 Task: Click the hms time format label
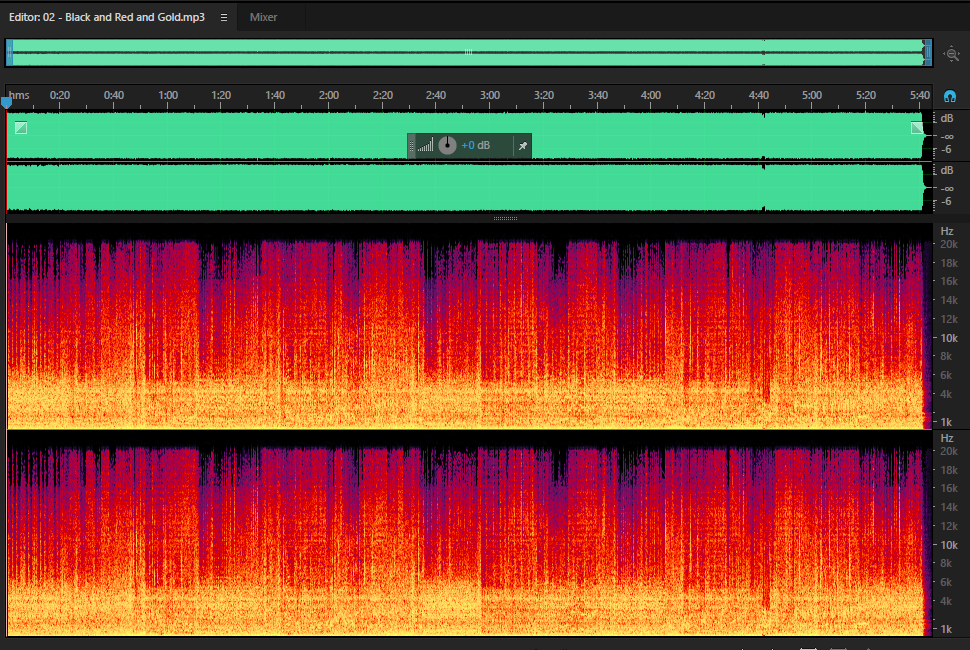coord(19,95)
